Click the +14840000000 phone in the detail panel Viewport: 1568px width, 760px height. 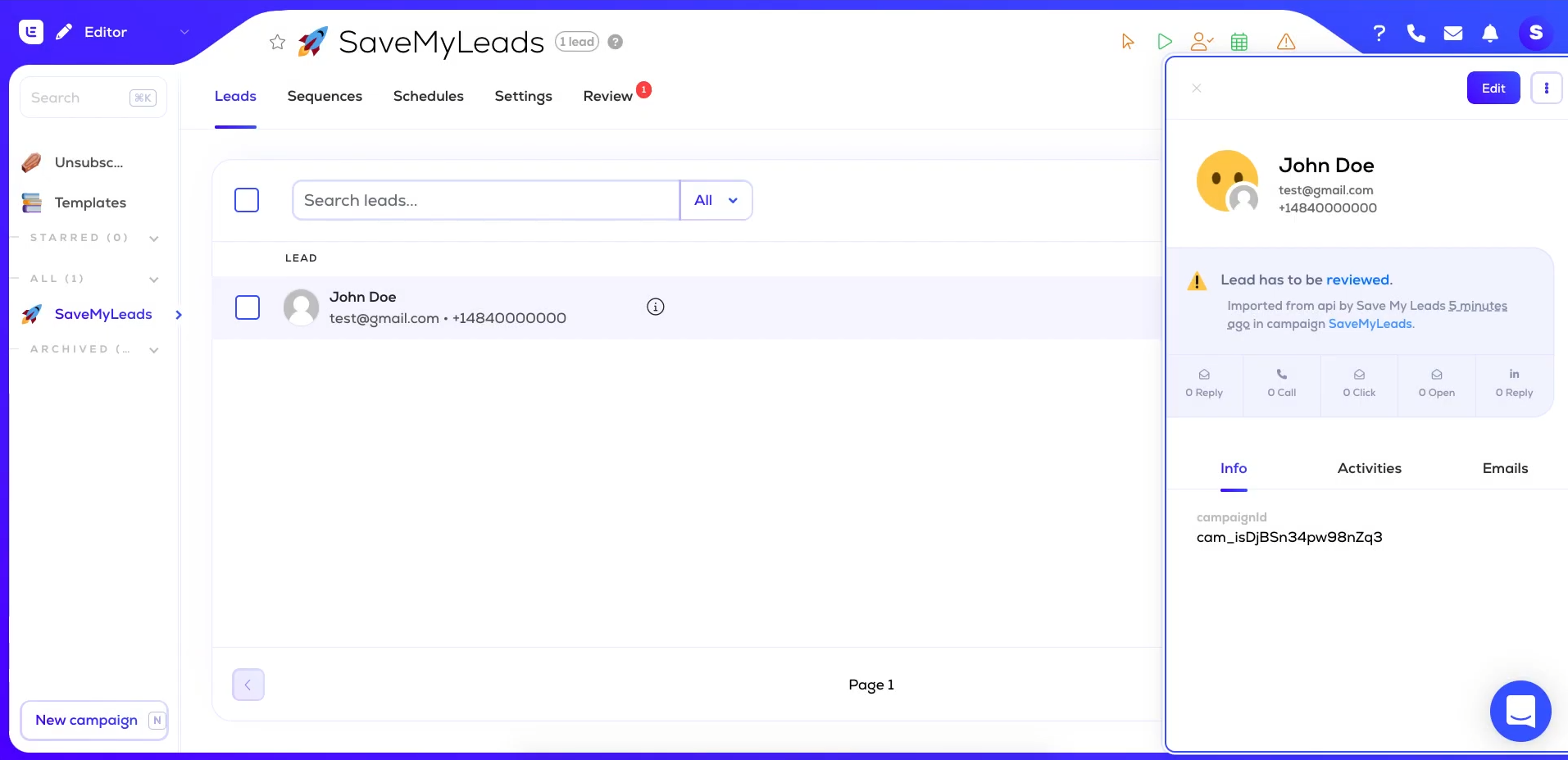(1328, 208)
